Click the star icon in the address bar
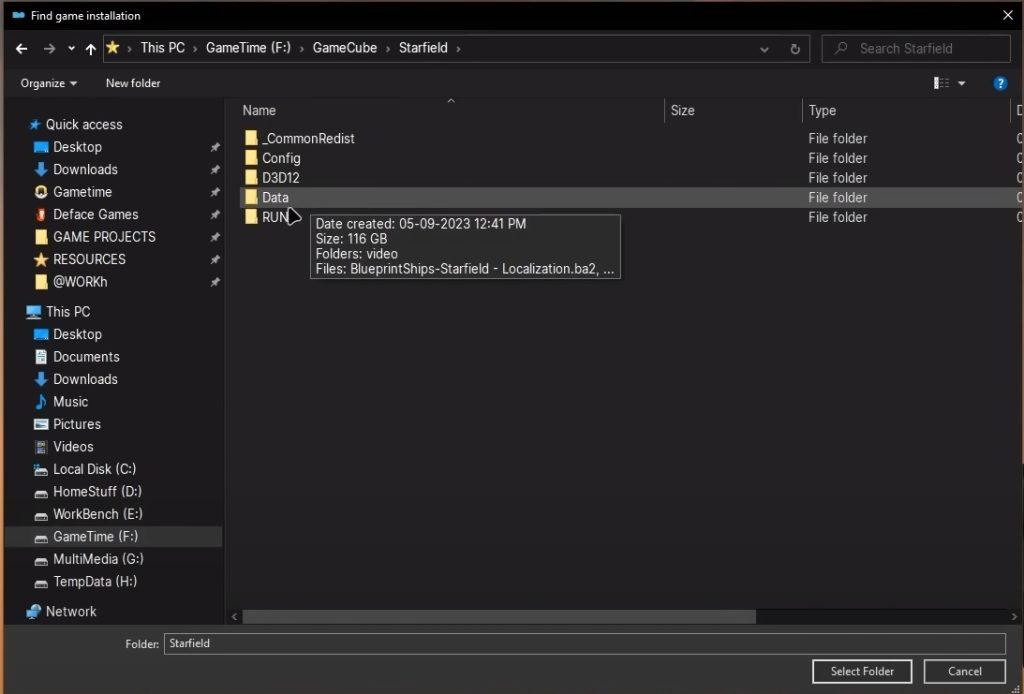This screenshot has width=1024, height=694. [x=113, y=47]
